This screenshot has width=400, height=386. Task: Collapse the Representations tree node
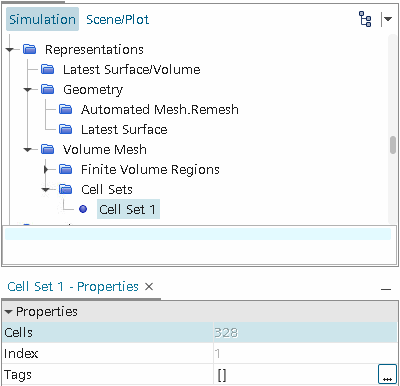(10, 50)
